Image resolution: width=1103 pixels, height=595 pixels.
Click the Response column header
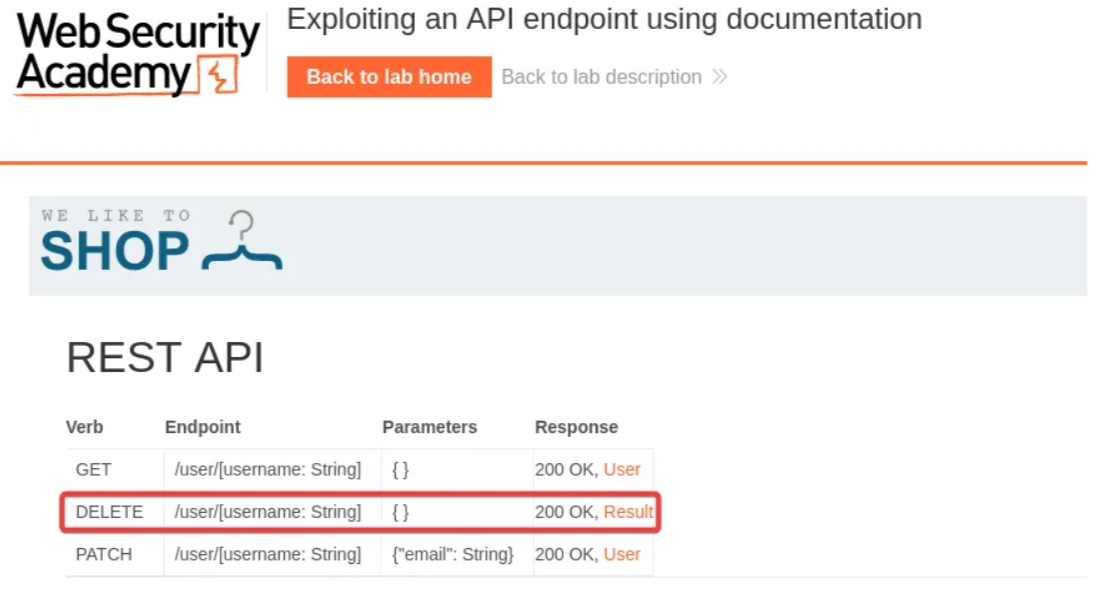(x=576, y=427)
